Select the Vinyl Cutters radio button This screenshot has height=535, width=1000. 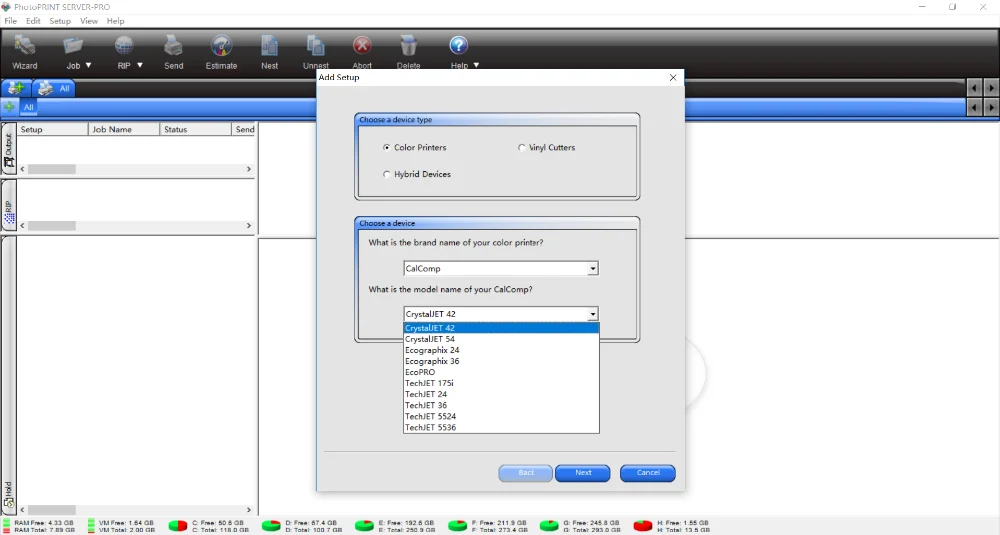pos(522,147)
